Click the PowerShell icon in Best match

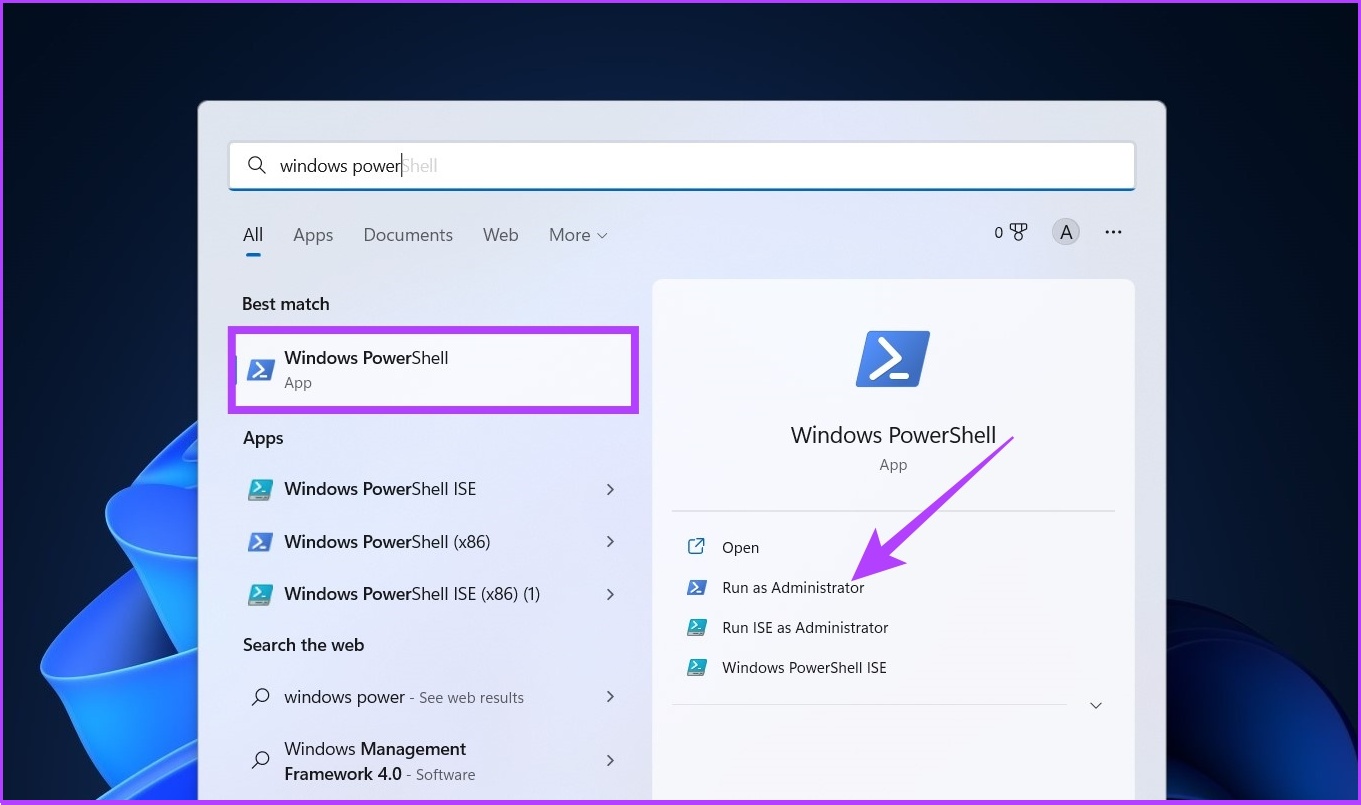261,370
